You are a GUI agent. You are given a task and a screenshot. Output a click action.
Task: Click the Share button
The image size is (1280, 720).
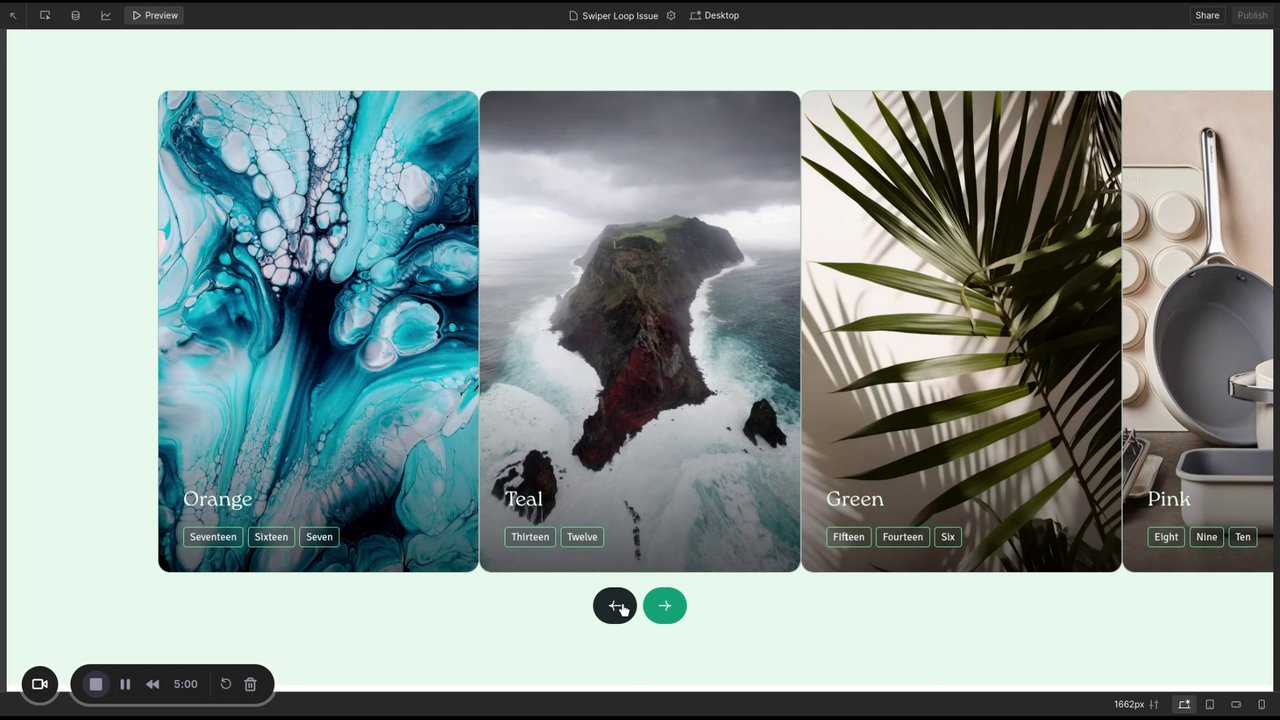point(1207,15)
